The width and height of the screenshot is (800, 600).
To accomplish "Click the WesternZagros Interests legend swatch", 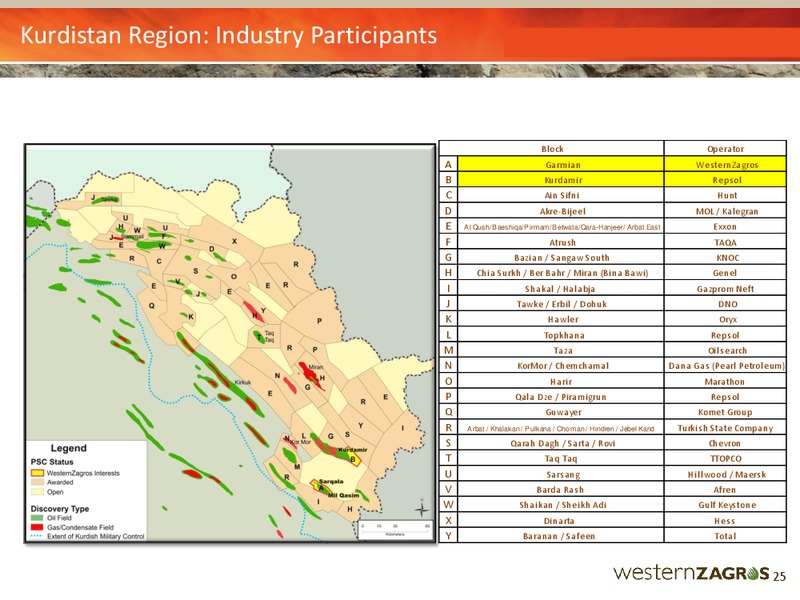I will pyautogui.click(x=37, y=473).
